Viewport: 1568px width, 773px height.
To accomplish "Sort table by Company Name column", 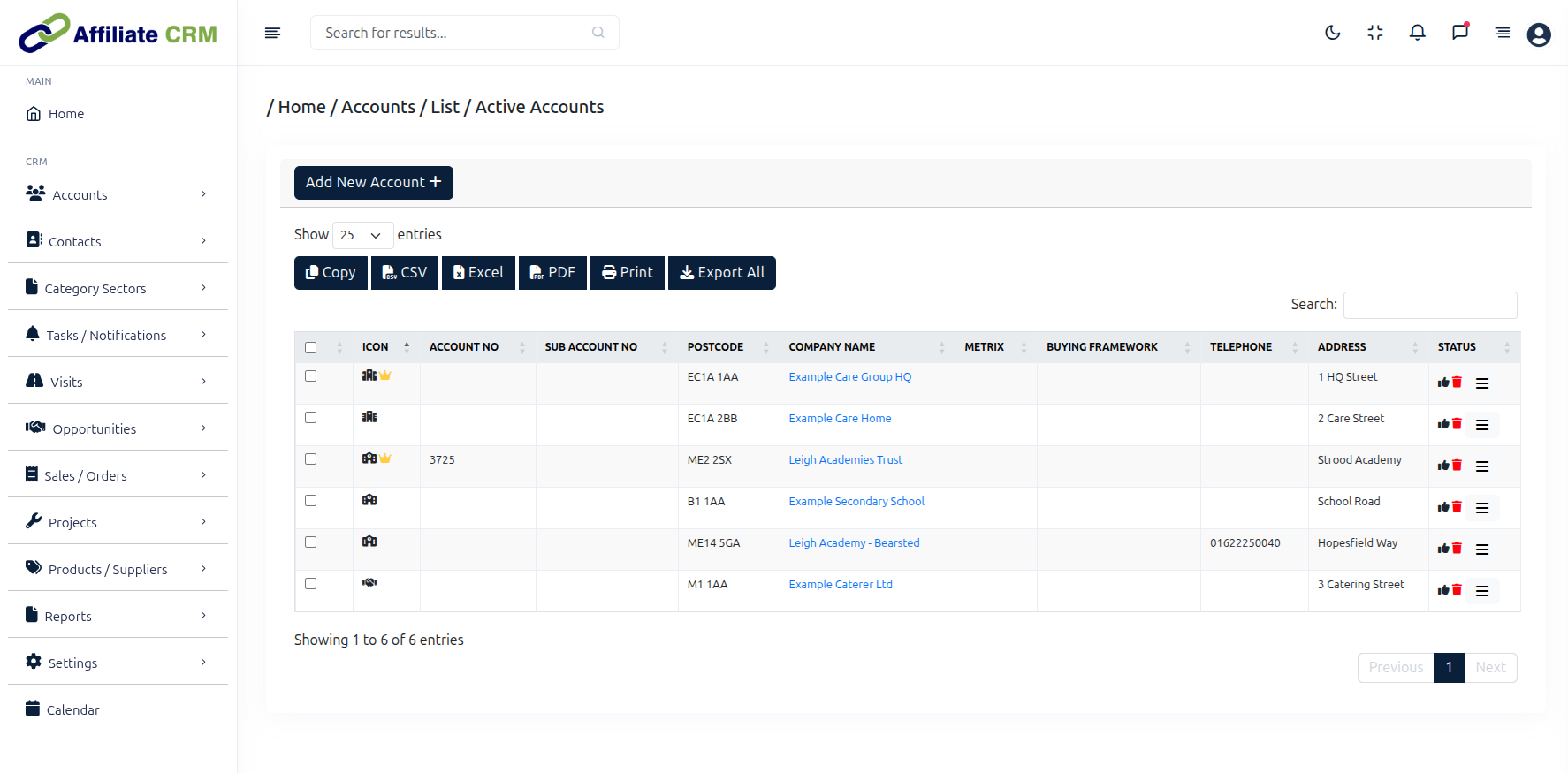I will [866, 347].
